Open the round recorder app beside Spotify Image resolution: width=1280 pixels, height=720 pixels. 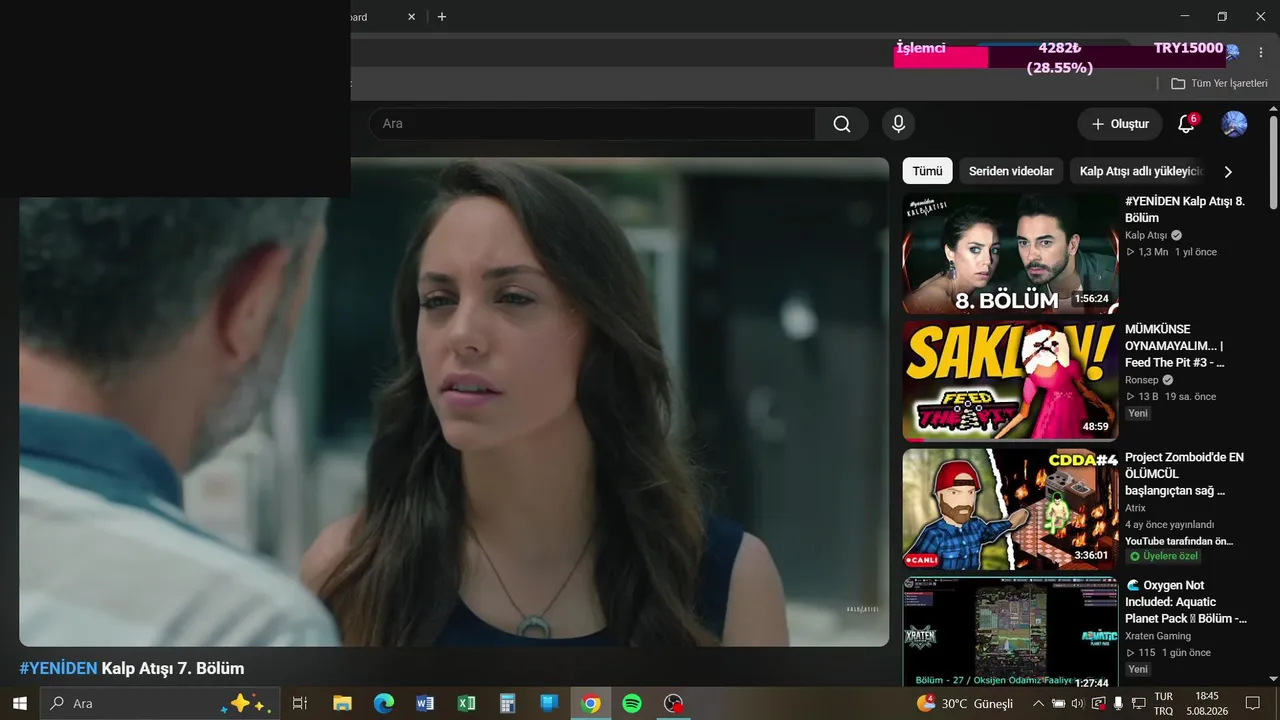674,703
